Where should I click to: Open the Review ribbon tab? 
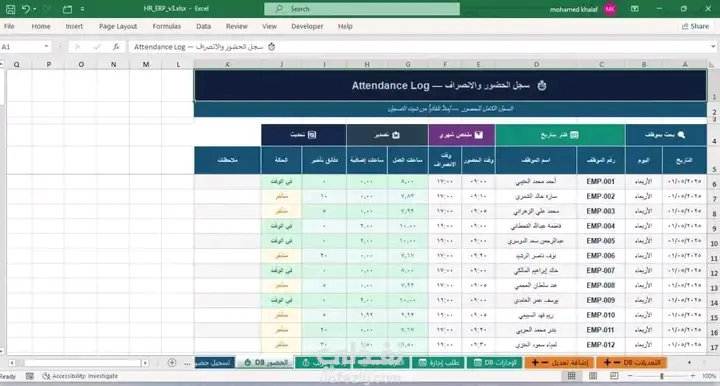pos(236,26)
